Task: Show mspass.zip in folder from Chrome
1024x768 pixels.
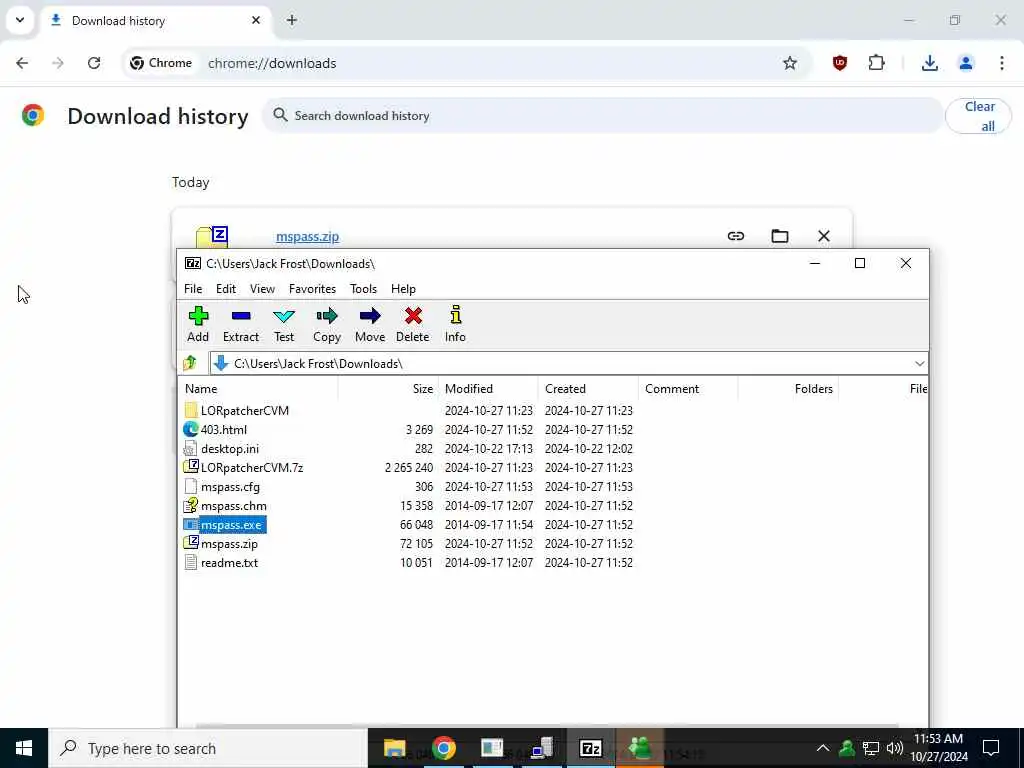Action: click(780, 236)
